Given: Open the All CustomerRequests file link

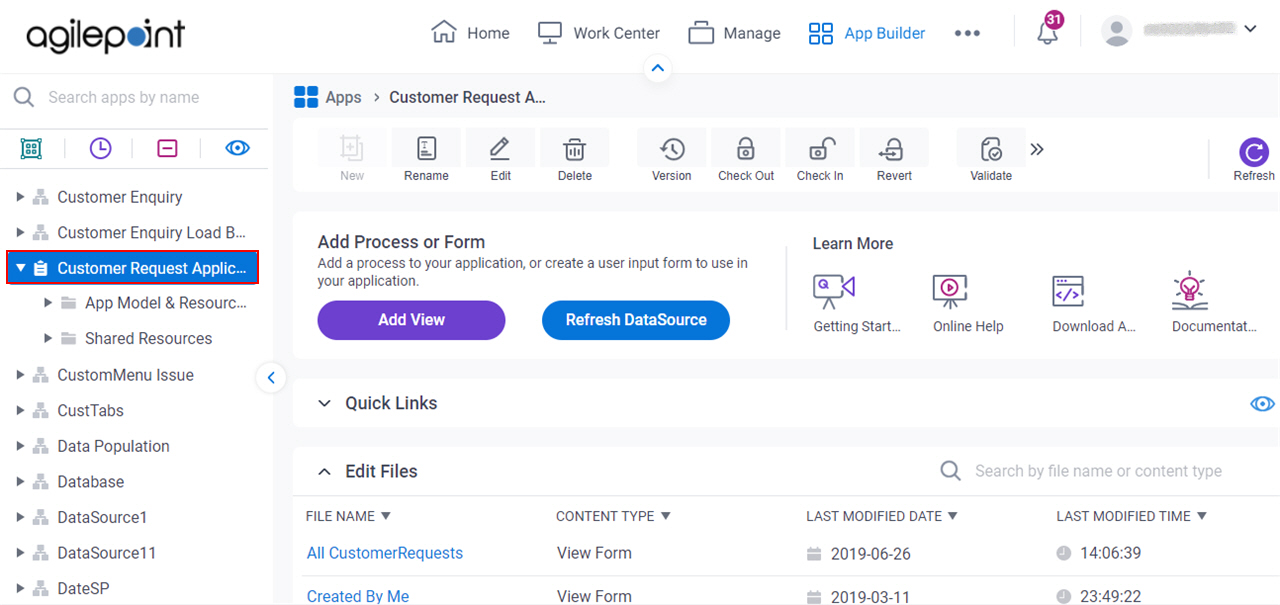Looking at the screenshot, I should (x=385, y=553).
